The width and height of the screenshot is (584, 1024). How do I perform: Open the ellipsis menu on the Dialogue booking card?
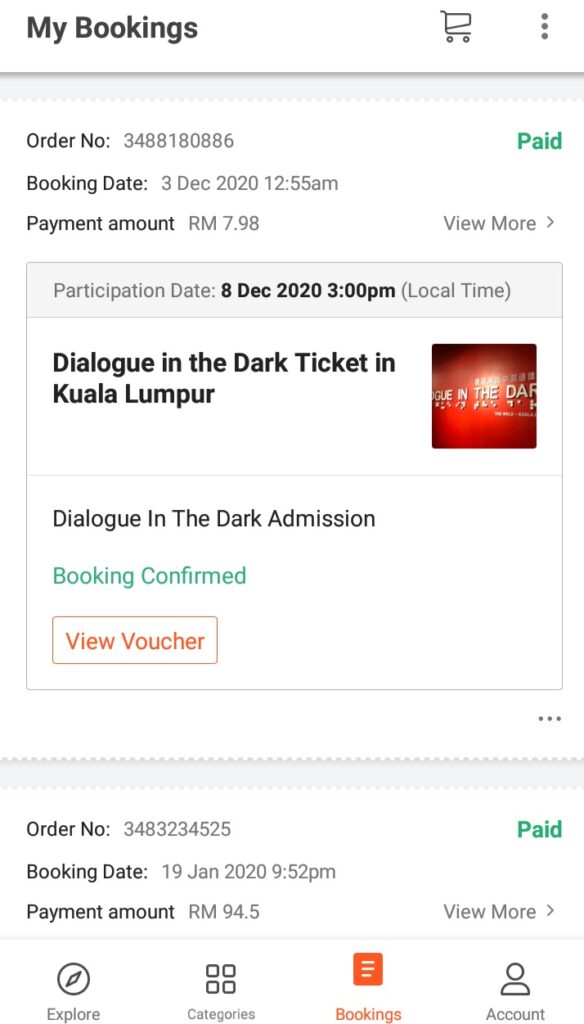[x=549, y=719]
